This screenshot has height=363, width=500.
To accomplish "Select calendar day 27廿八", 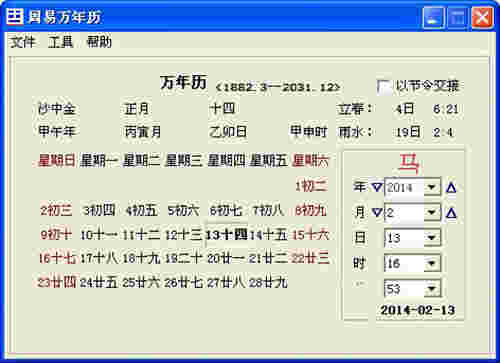I will 226,283.
